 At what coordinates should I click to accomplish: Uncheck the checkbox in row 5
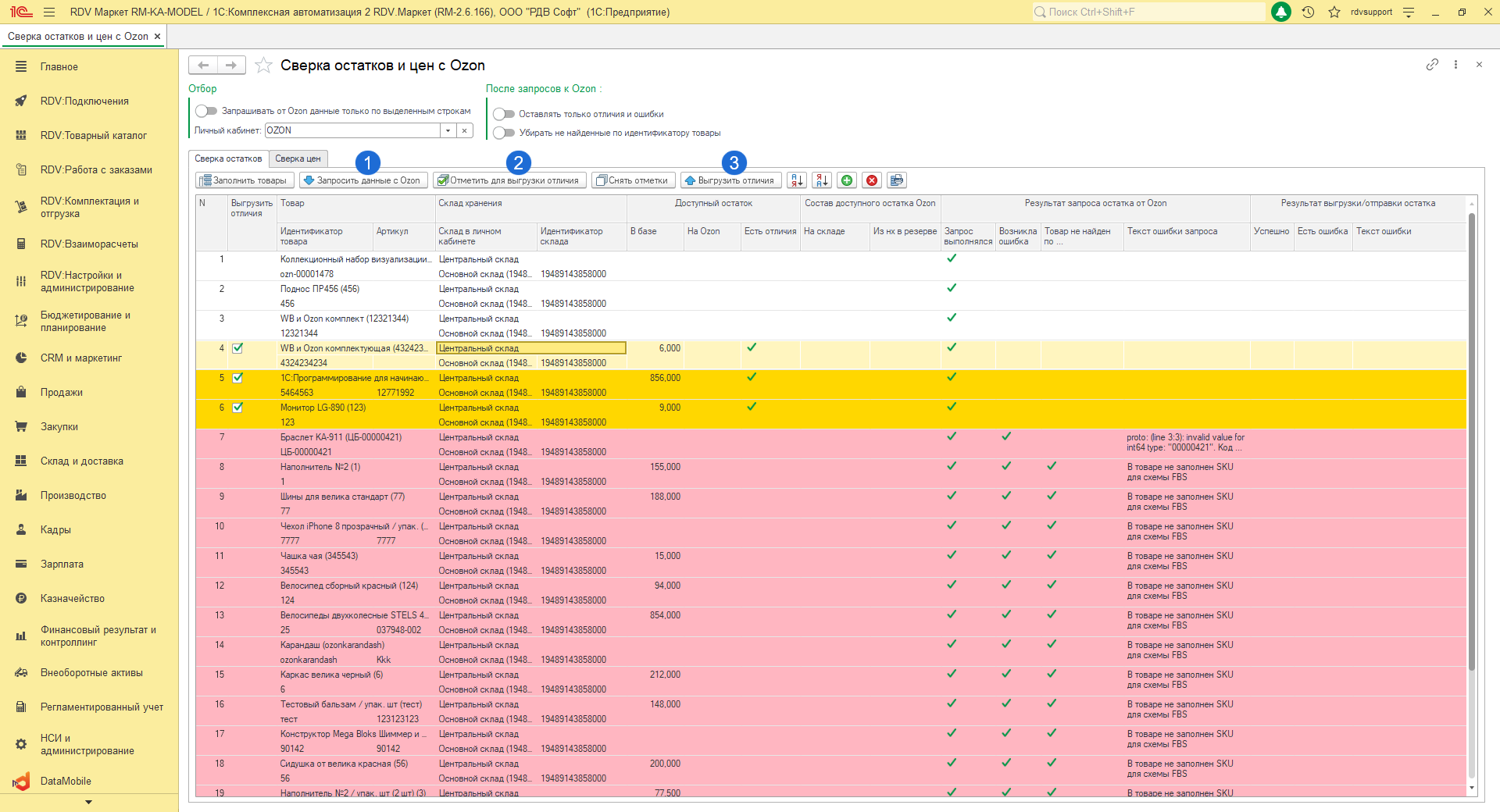click(x=237, y=378)
